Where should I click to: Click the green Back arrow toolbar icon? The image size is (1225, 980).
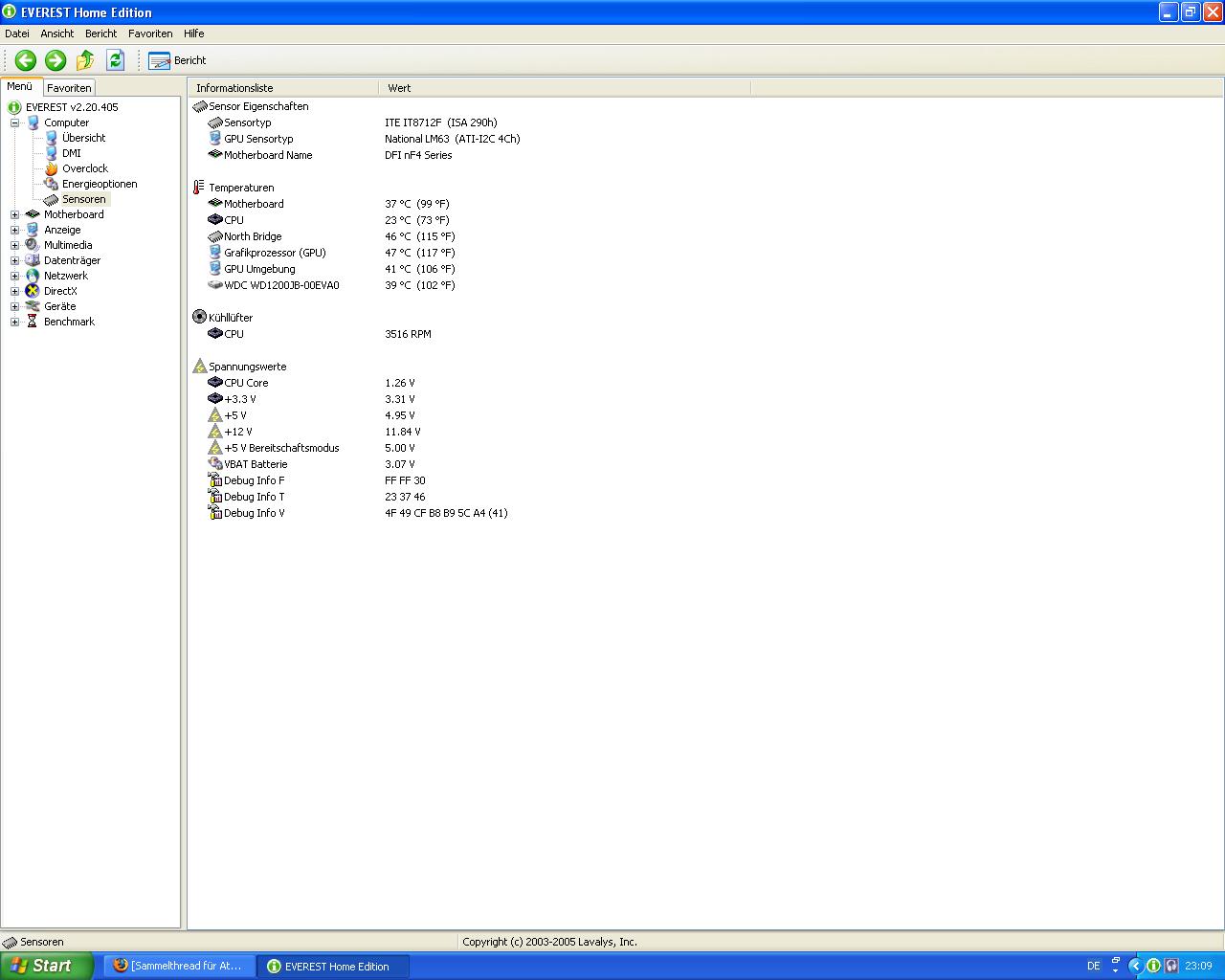(26, 60)
